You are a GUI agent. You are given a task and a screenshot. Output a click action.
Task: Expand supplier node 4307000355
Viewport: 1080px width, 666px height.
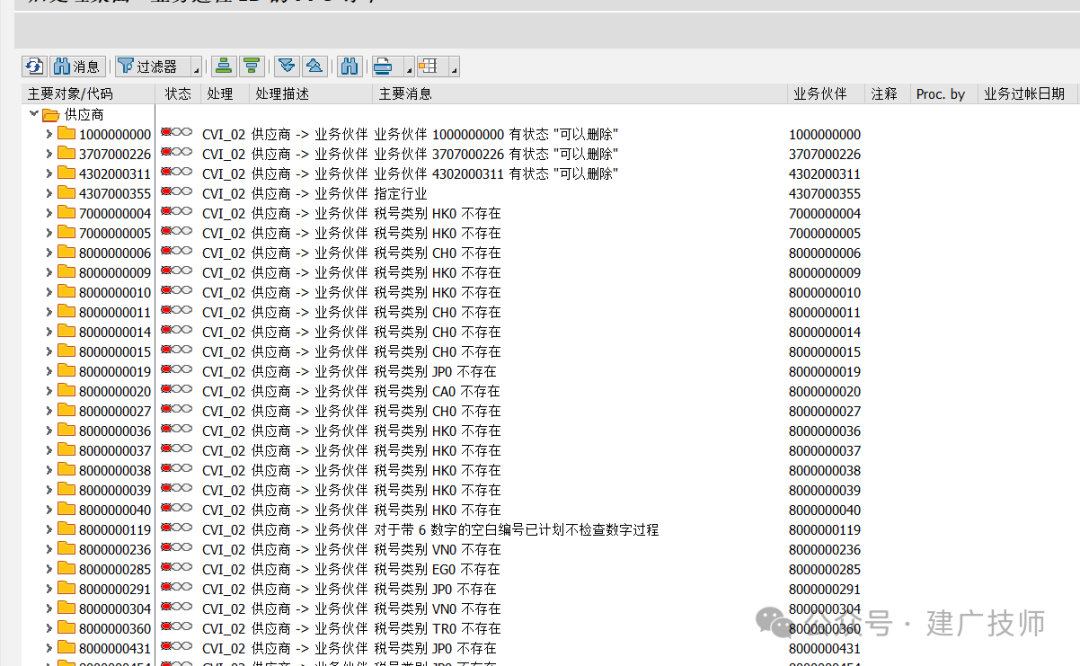coord(48,194)
